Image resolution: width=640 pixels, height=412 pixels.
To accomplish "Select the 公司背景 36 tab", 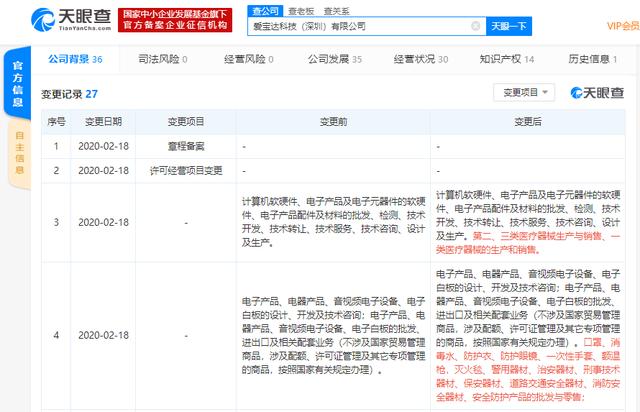I will tap(75, 59).
